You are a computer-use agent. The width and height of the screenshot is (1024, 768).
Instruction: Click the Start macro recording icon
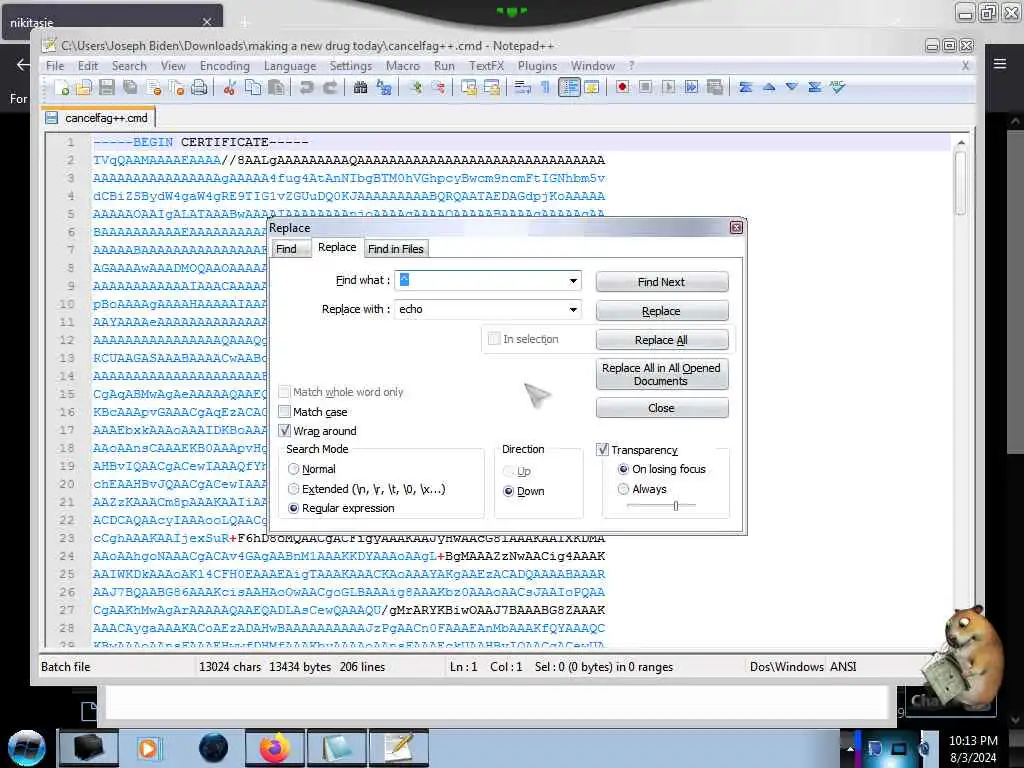tap(622, 88)
